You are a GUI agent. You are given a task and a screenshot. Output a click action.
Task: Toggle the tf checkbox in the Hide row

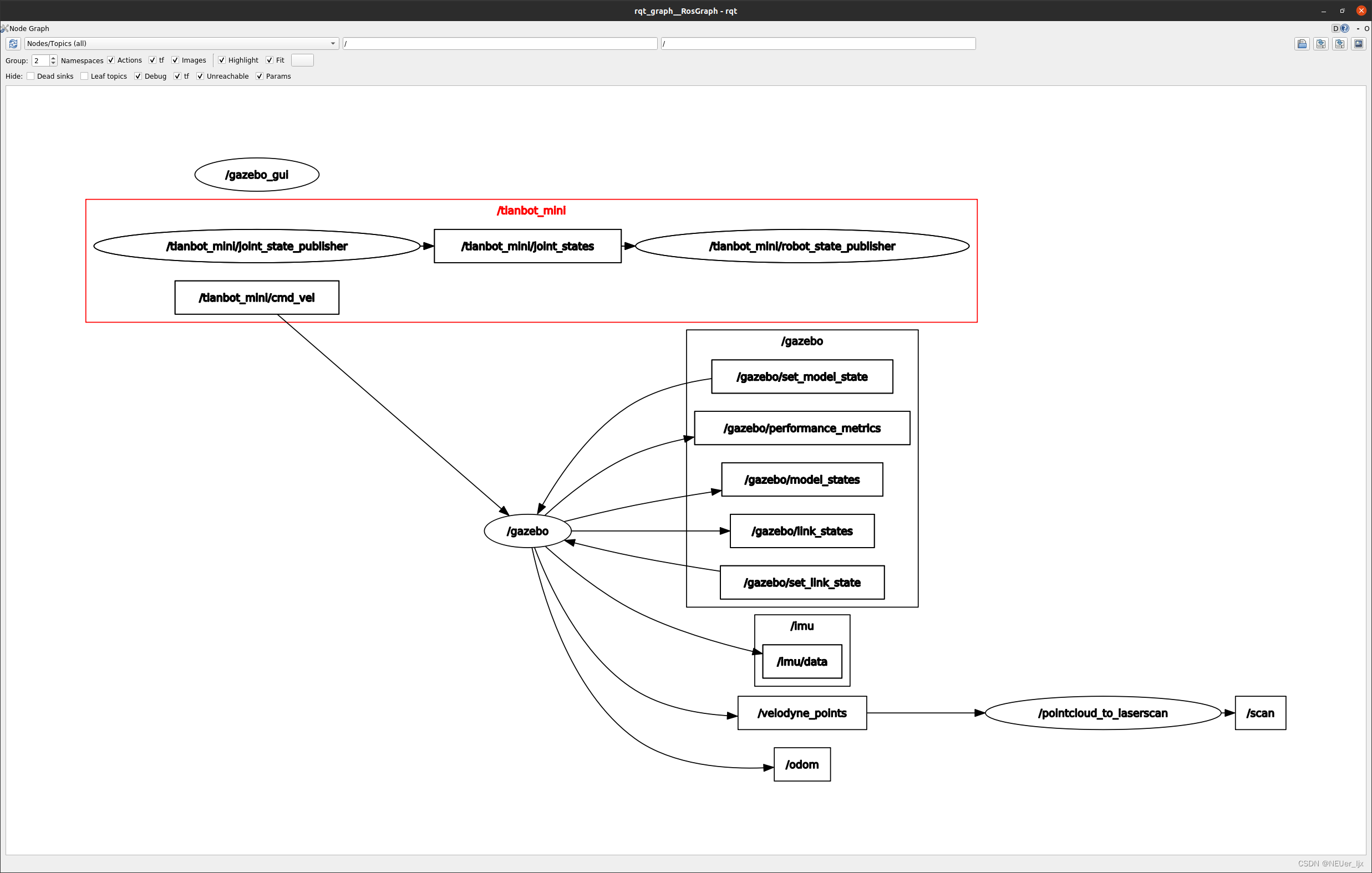(x=177, y=76)
